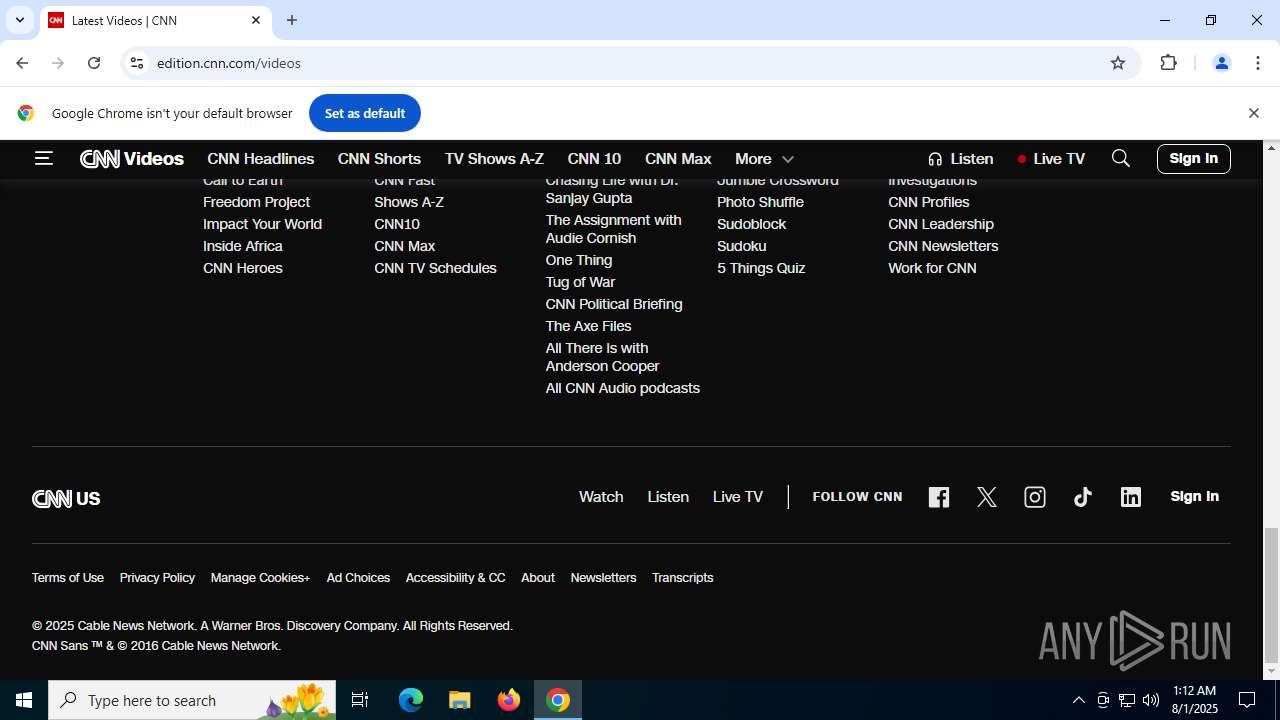This screenshot has height=720, width=1280.
Task: Reload the CNN page
Action: [94, 63]
